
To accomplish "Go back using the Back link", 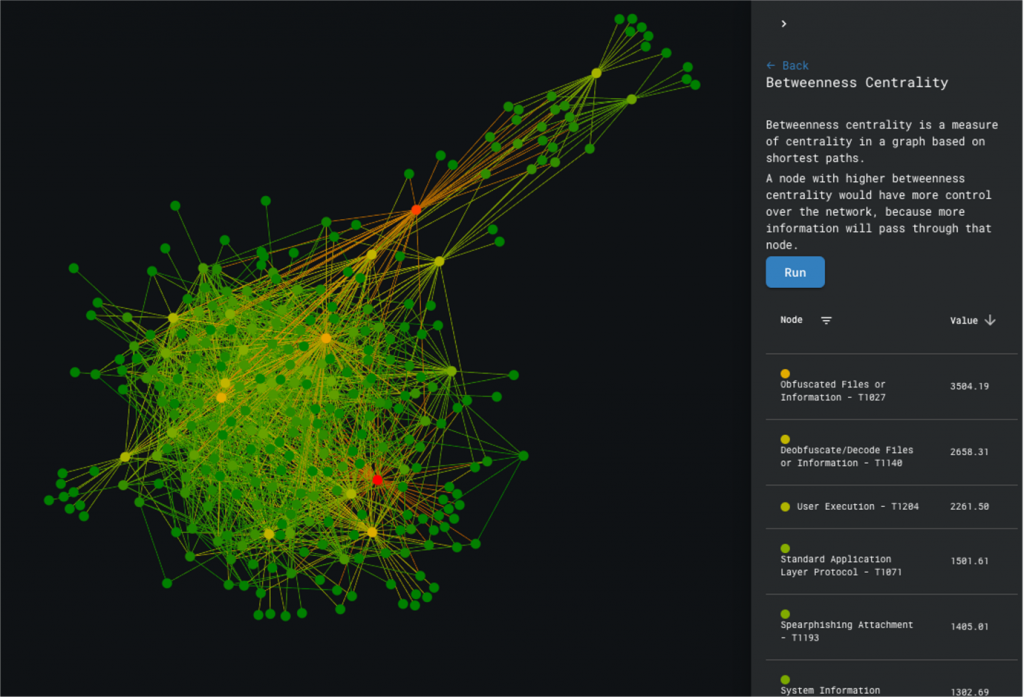I will (787, 66).
